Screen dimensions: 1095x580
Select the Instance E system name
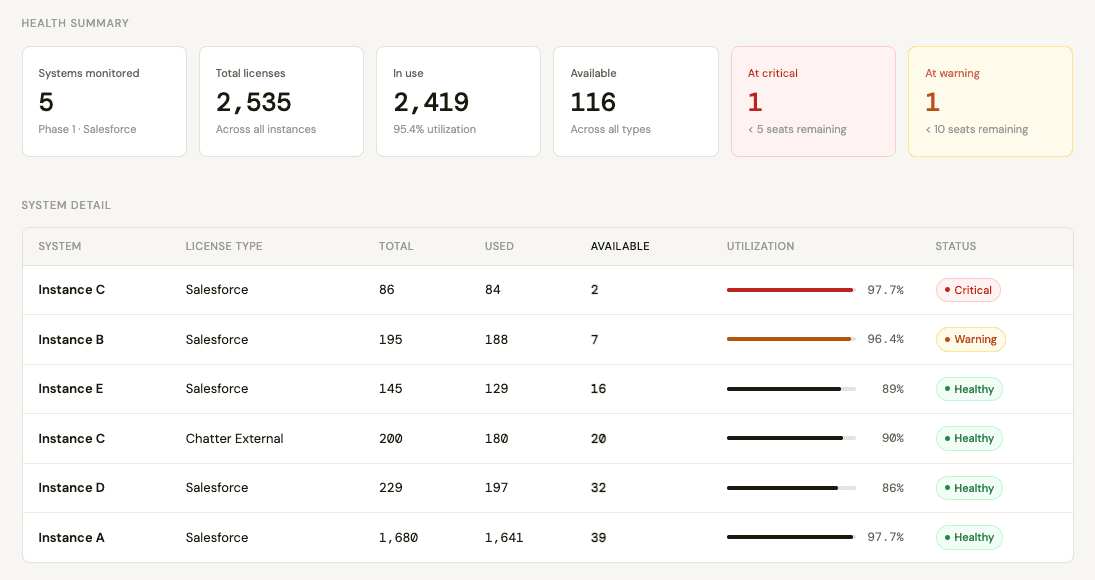click(71, 389)
